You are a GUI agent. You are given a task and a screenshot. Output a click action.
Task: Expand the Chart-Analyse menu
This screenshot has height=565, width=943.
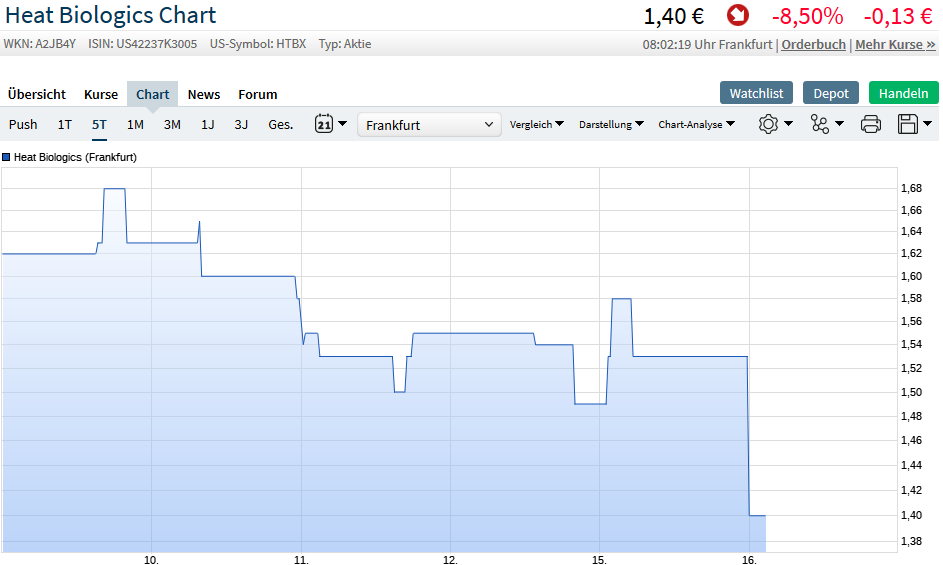(696, 124)
